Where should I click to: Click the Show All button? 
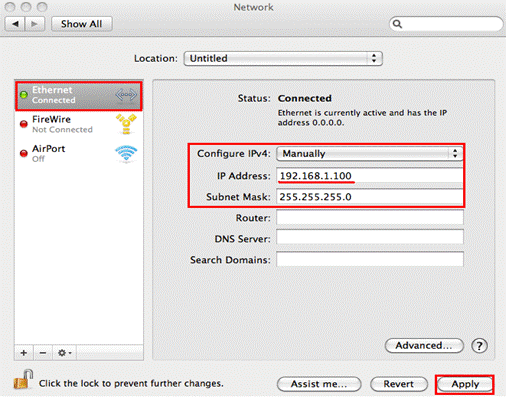coord(82,24)
